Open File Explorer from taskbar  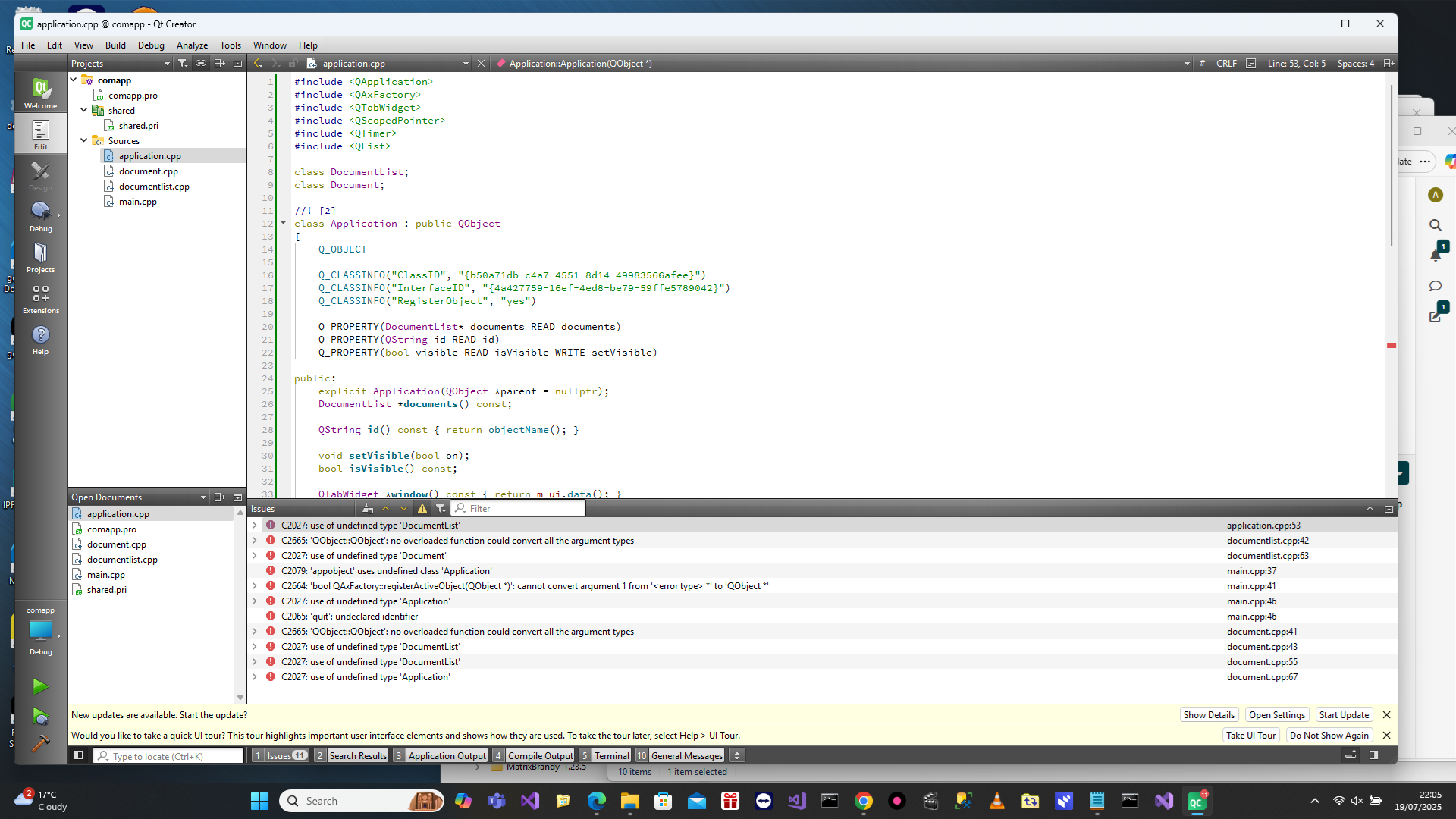(x=629, y=801)
